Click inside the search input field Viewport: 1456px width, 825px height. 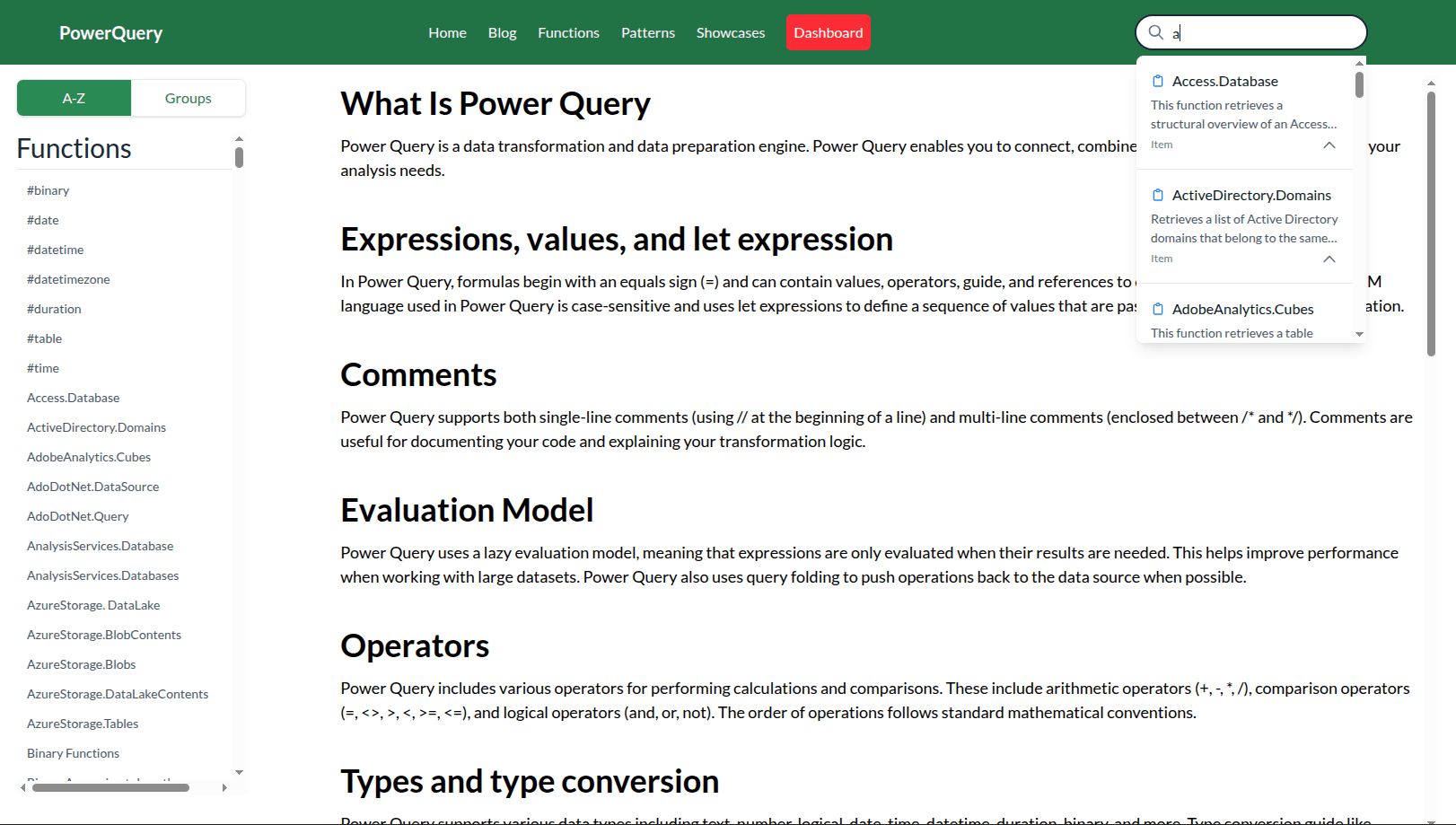pos(1257,32)
